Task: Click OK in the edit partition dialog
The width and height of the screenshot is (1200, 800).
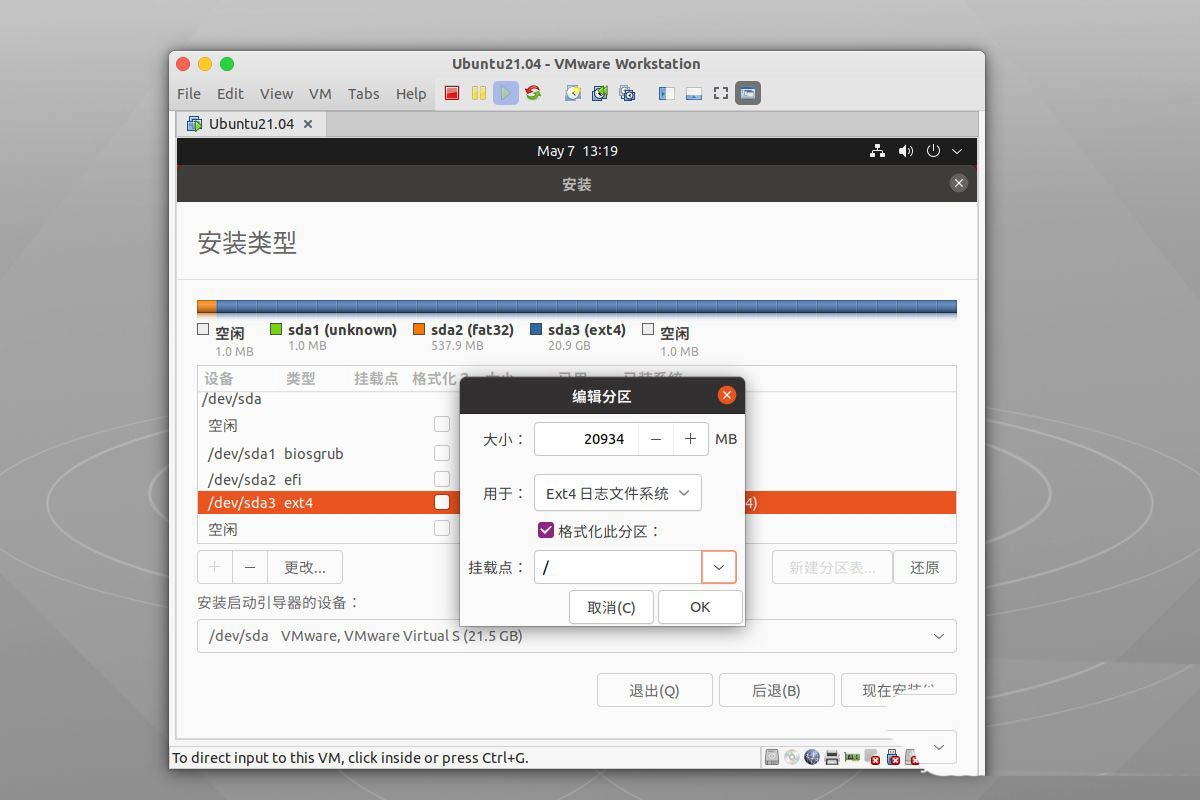Action: click(700, 607)
